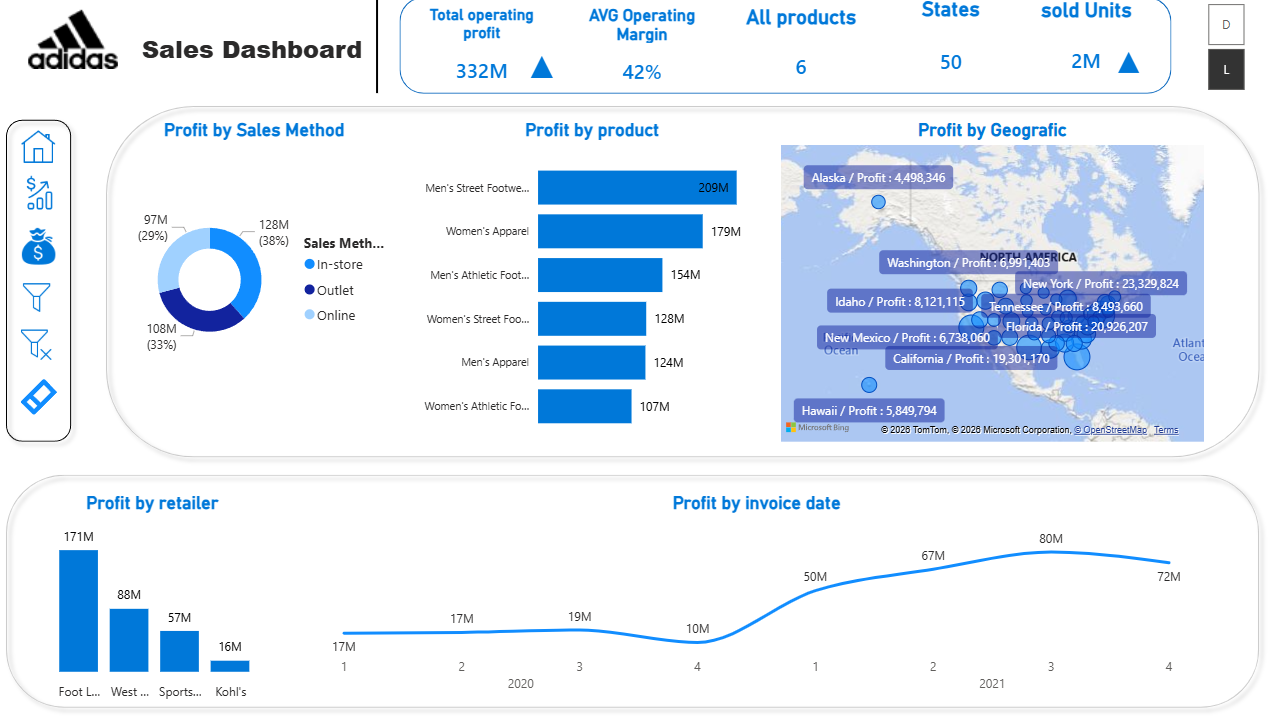Select the sales growth chart icon in sidebar

38,195
